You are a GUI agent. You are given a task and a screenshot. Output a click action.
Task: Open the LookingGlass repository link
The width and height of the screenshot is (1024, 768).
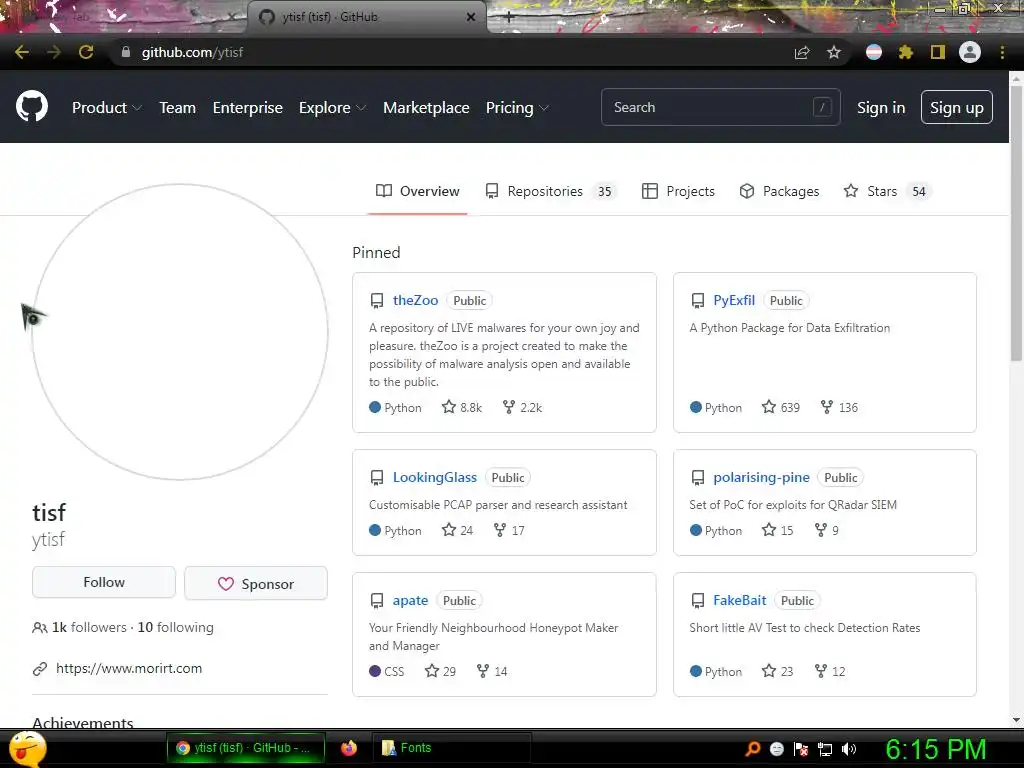pos(435,477)
